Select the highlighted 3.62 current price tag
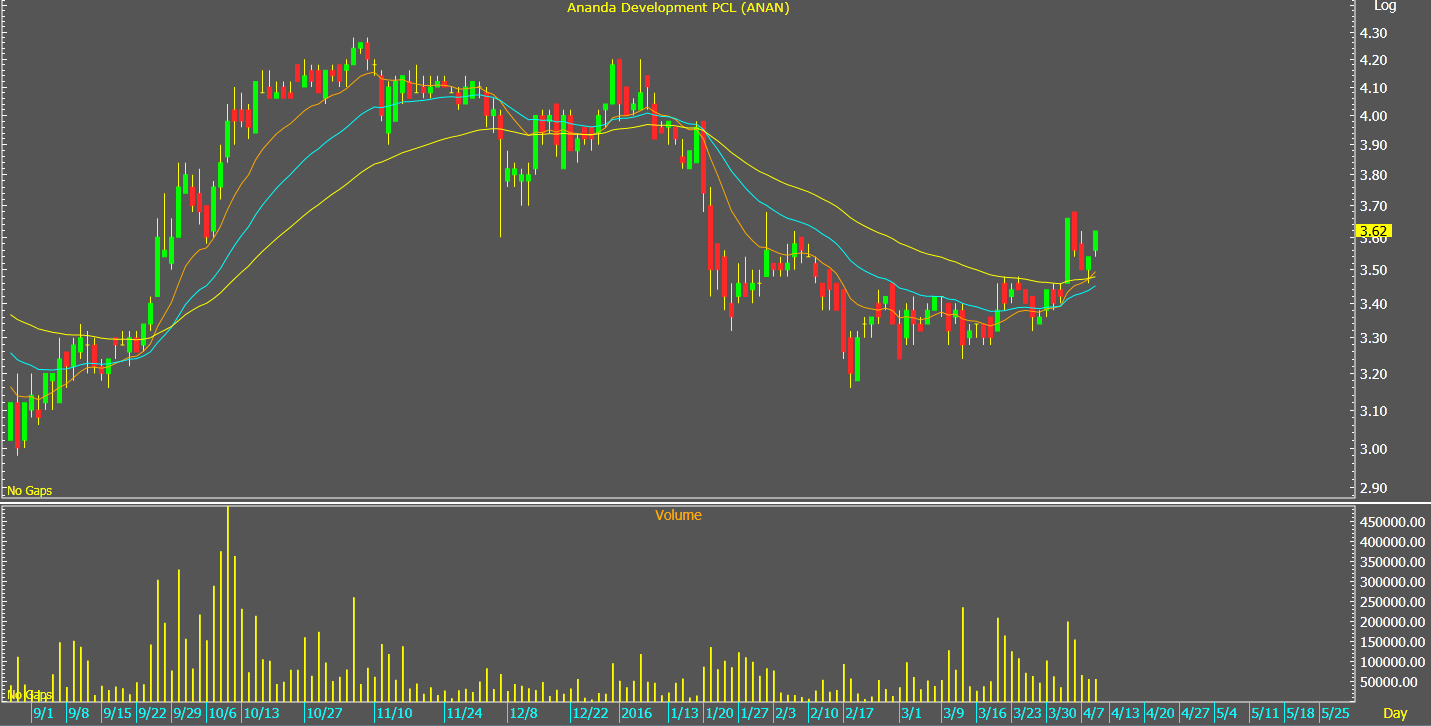The image size is (1431, 726). (1375, 231)
